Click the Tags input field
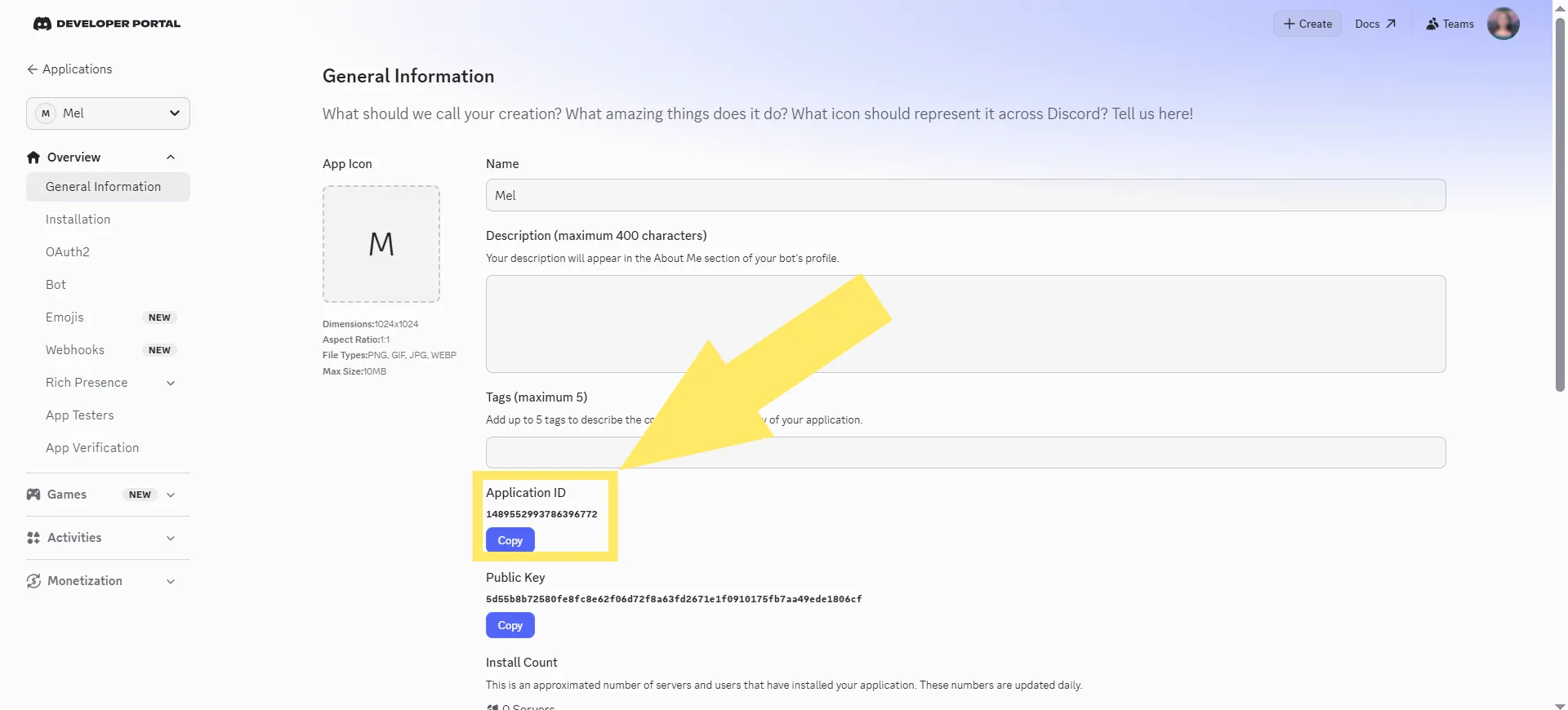 pos(965,452)
